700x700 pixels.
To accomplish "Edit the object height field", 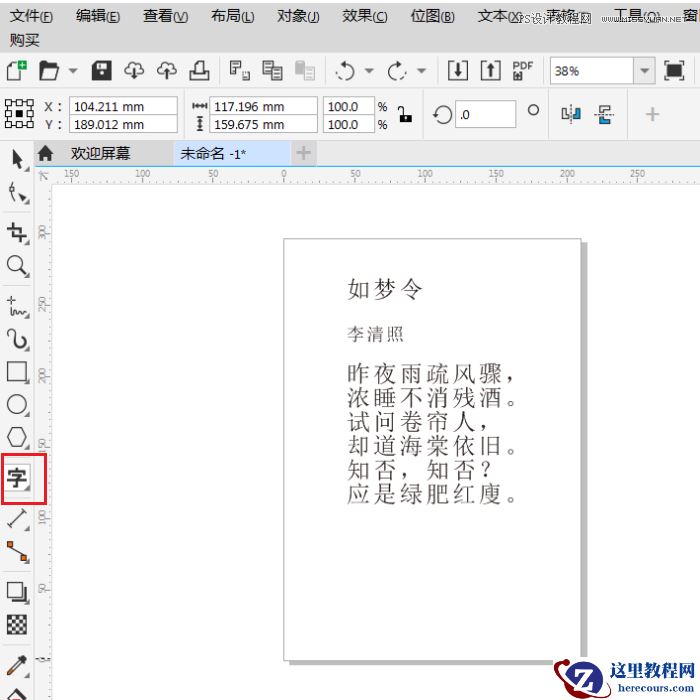I will click(x=263, y=124).
